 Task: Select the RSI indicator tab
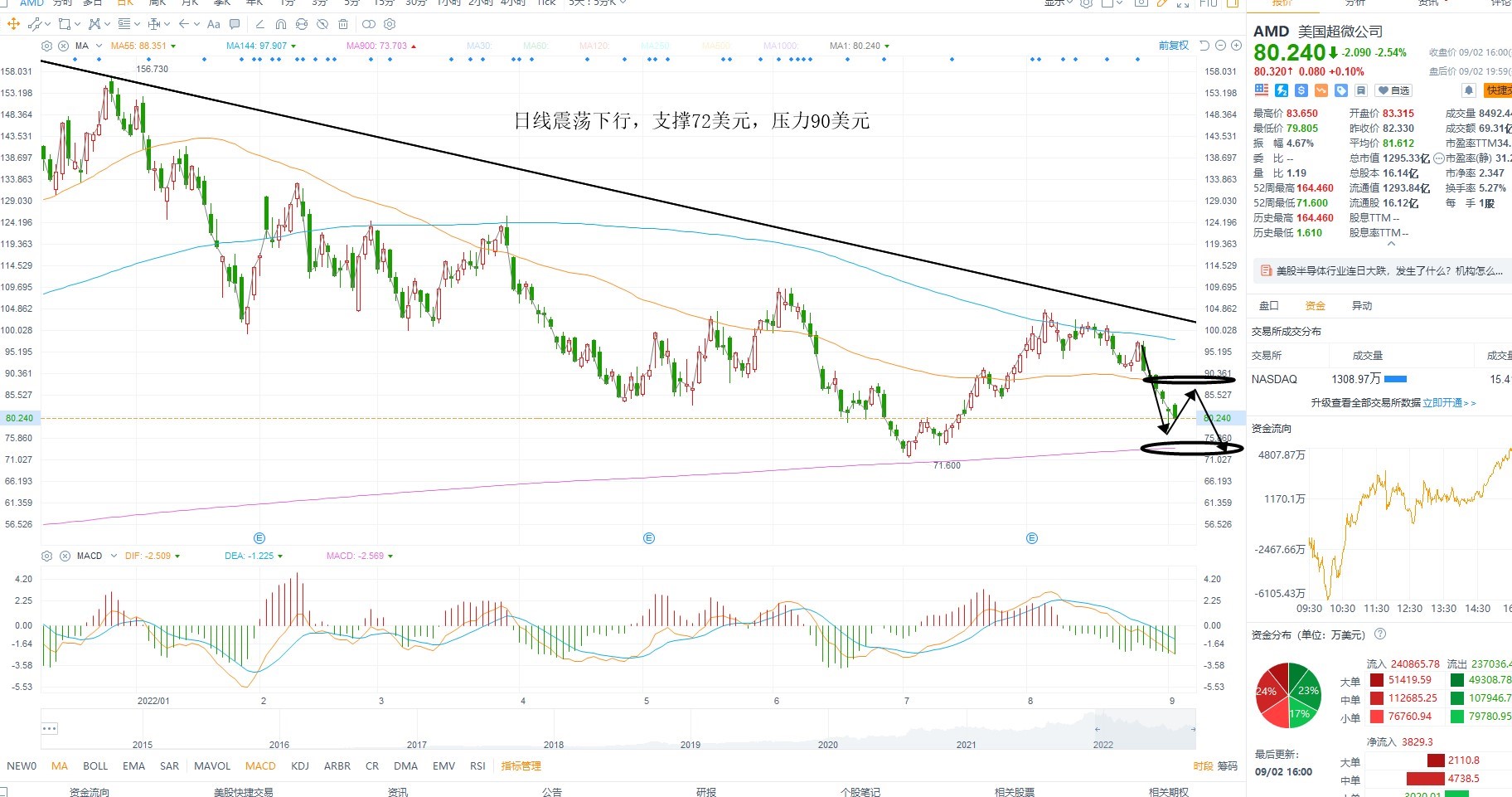[477, 765]
